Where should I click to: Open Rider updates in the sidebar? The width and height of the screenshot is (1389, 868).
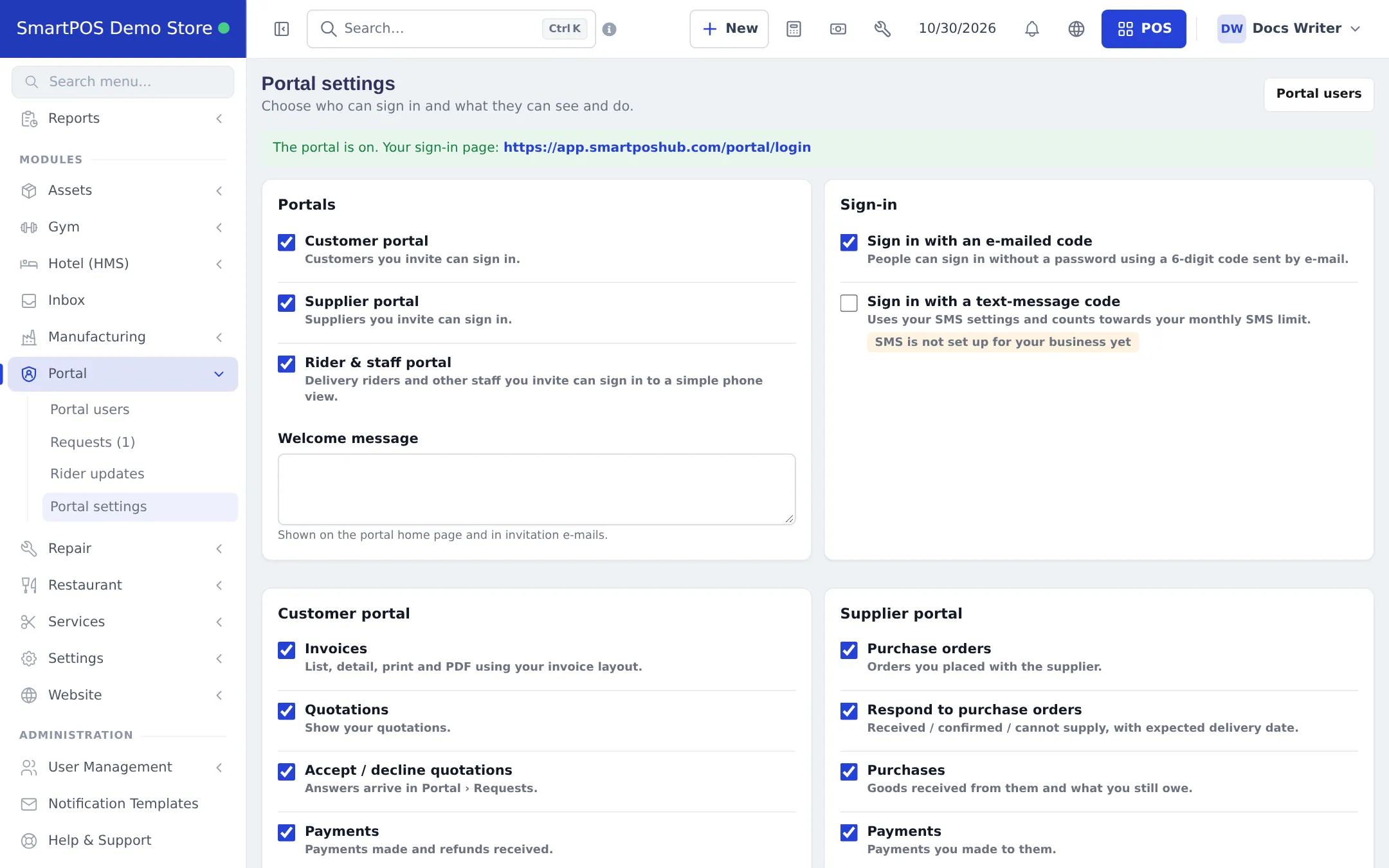(97, 474)
